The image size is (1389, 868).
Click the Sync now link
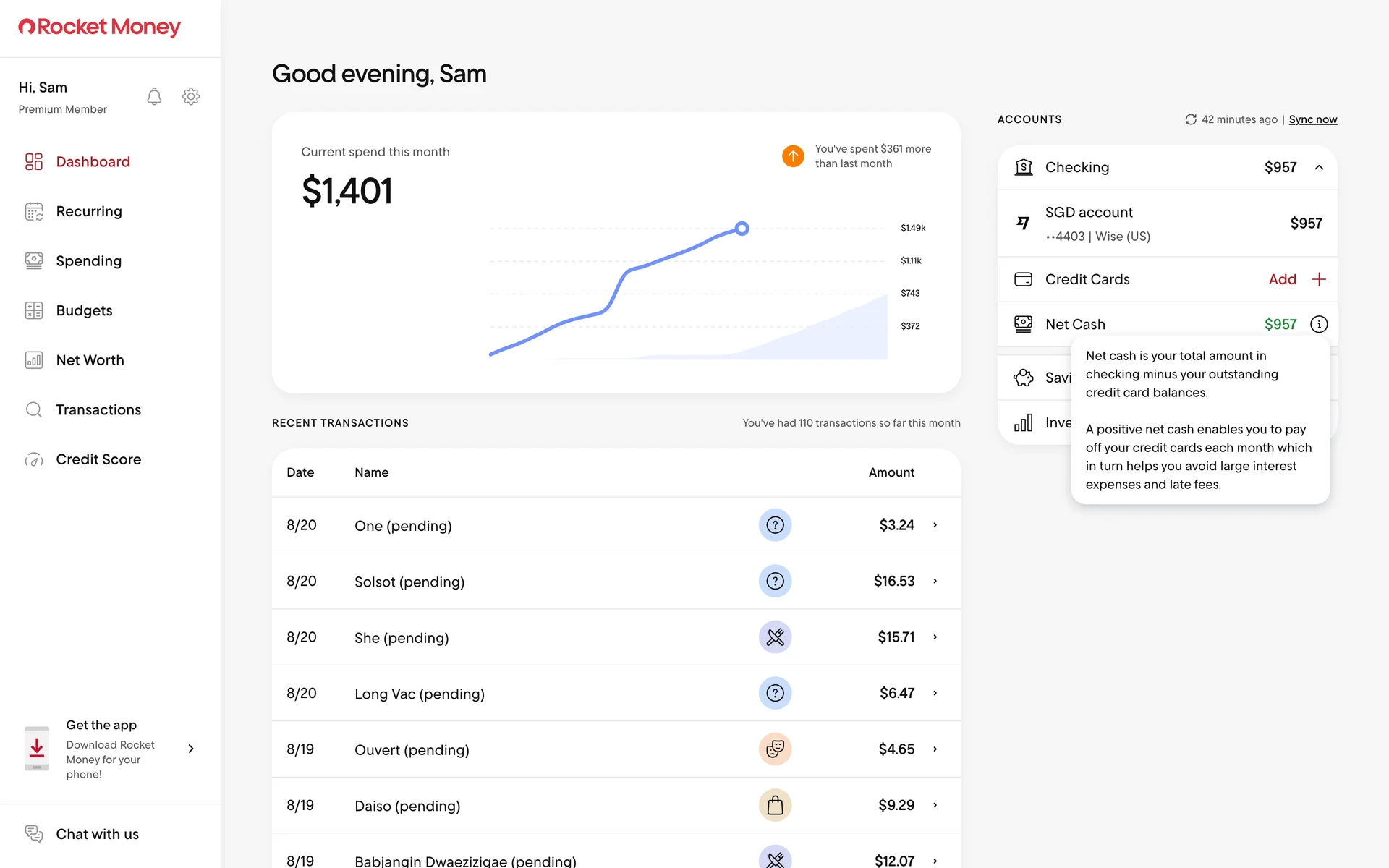tap(1312, 119)
